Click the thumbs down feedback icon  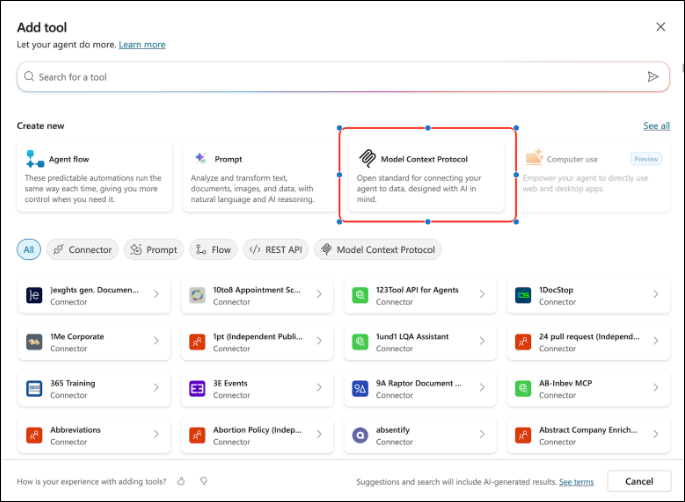(204, 481)
